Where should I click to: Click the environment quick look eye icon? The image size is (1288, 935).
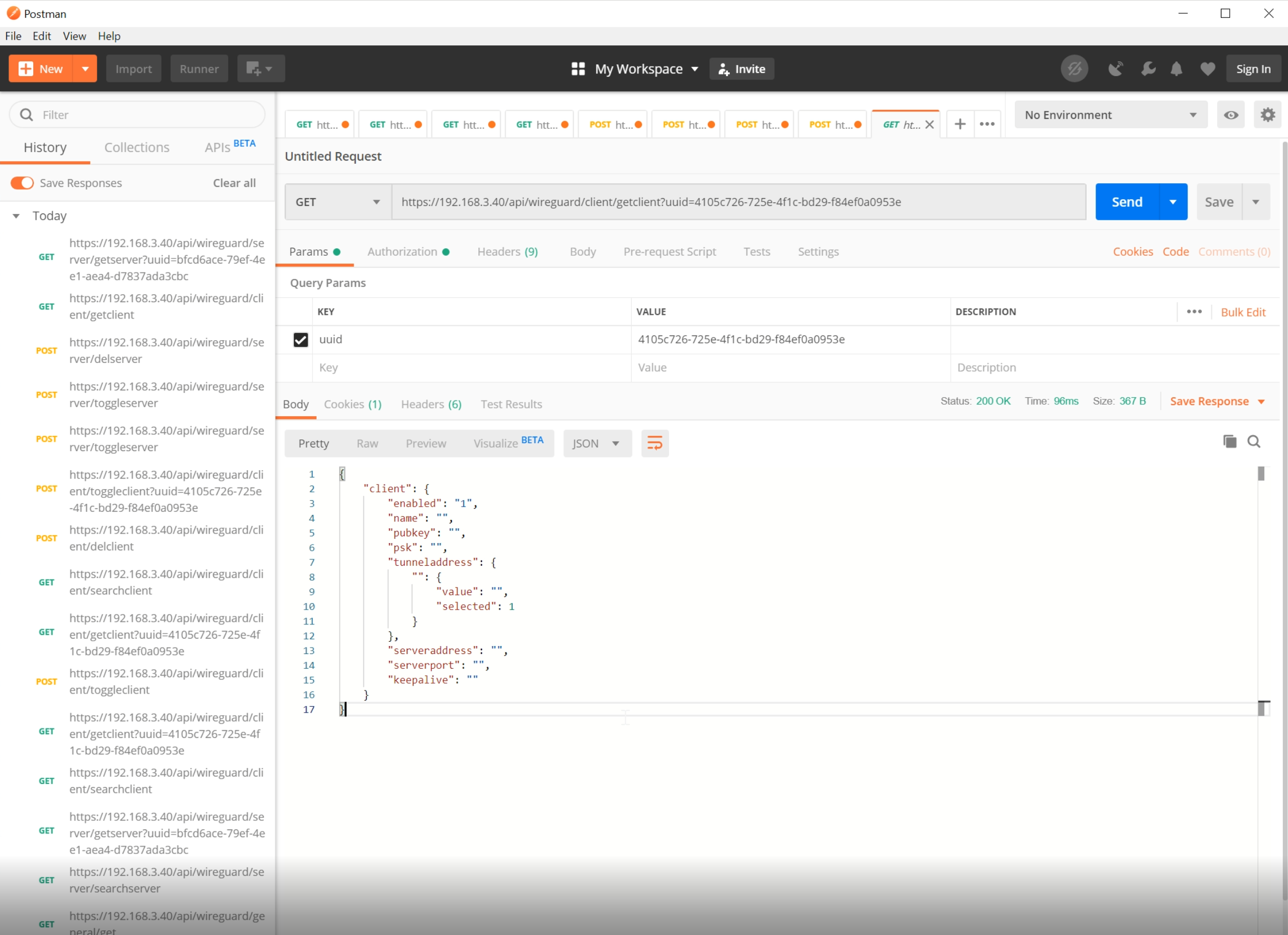(1230, 115)
